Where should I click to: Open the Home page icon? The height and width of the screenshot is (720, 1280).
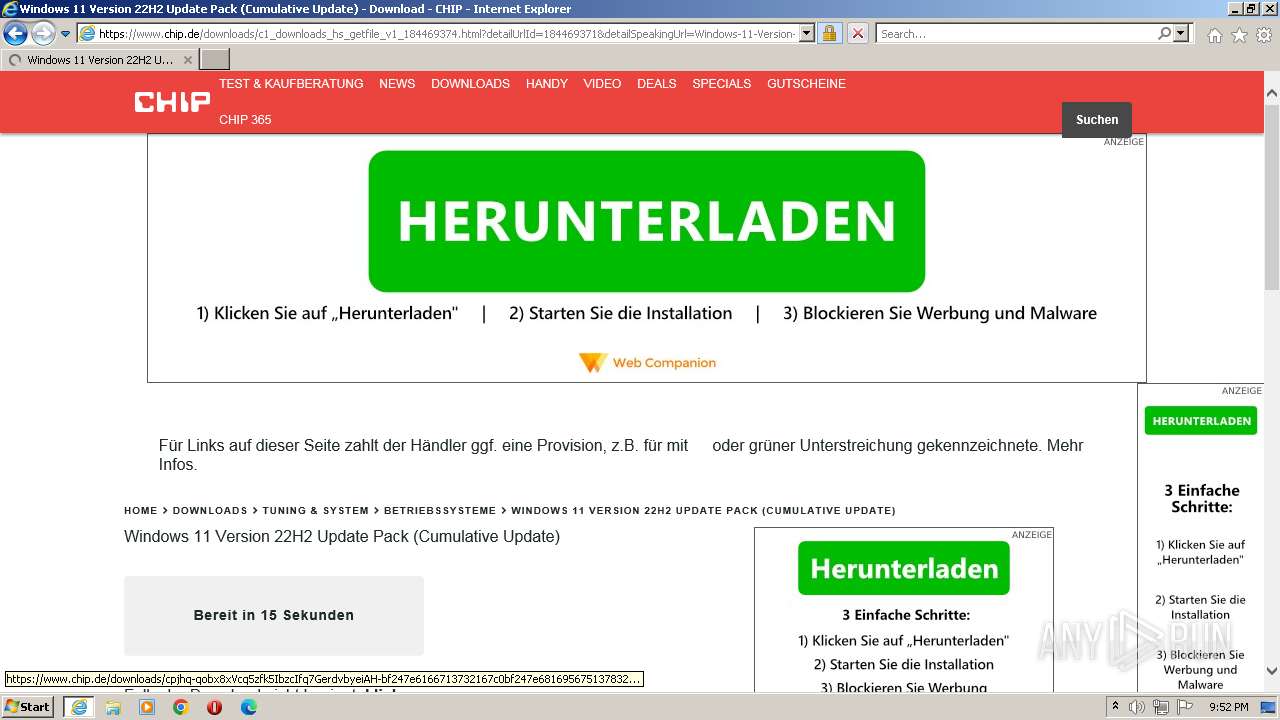1214,35
